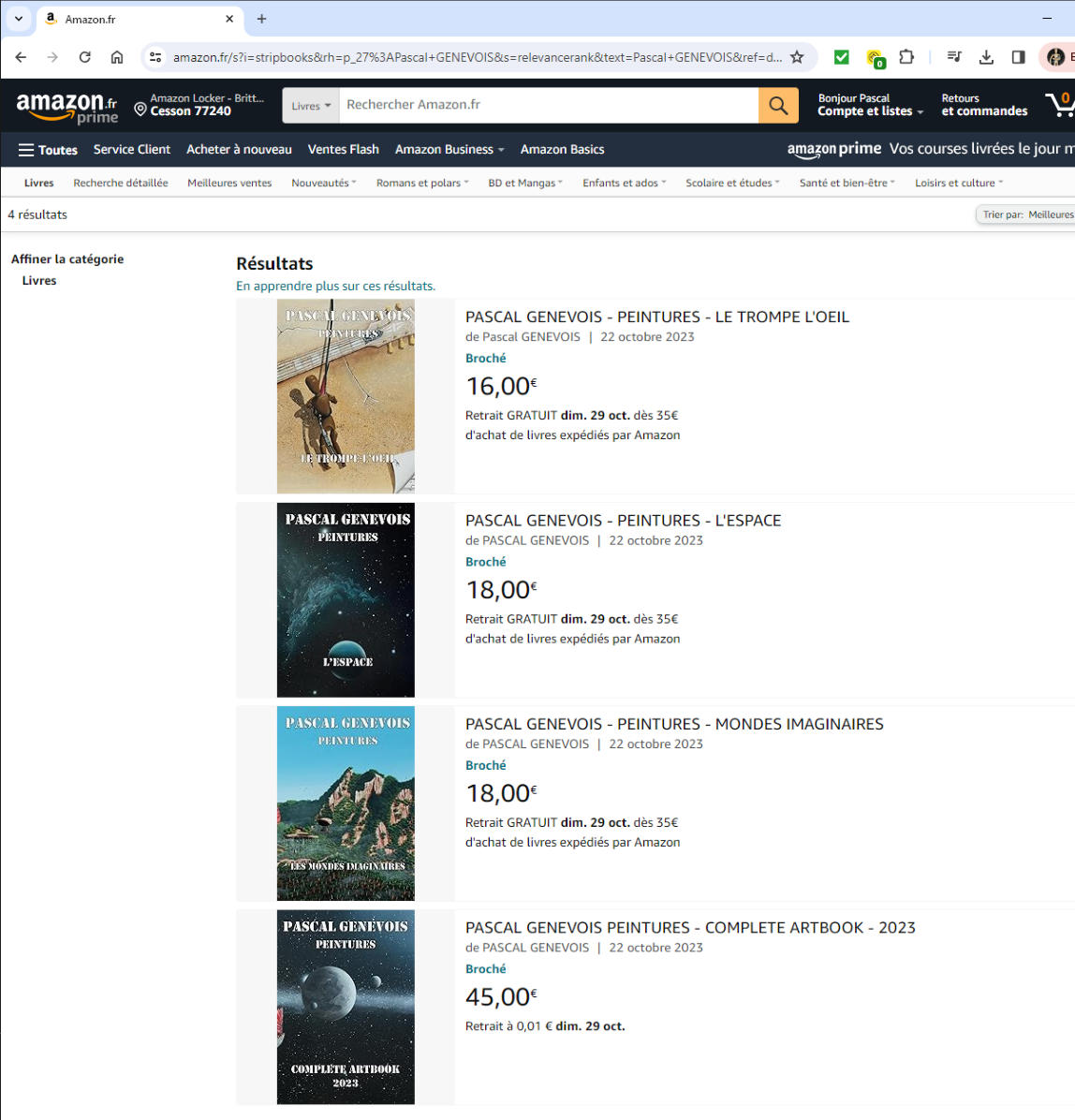1075x1120 pixels.
Task: Expand Enfants et ados dropdown
Action: point(625,183)
